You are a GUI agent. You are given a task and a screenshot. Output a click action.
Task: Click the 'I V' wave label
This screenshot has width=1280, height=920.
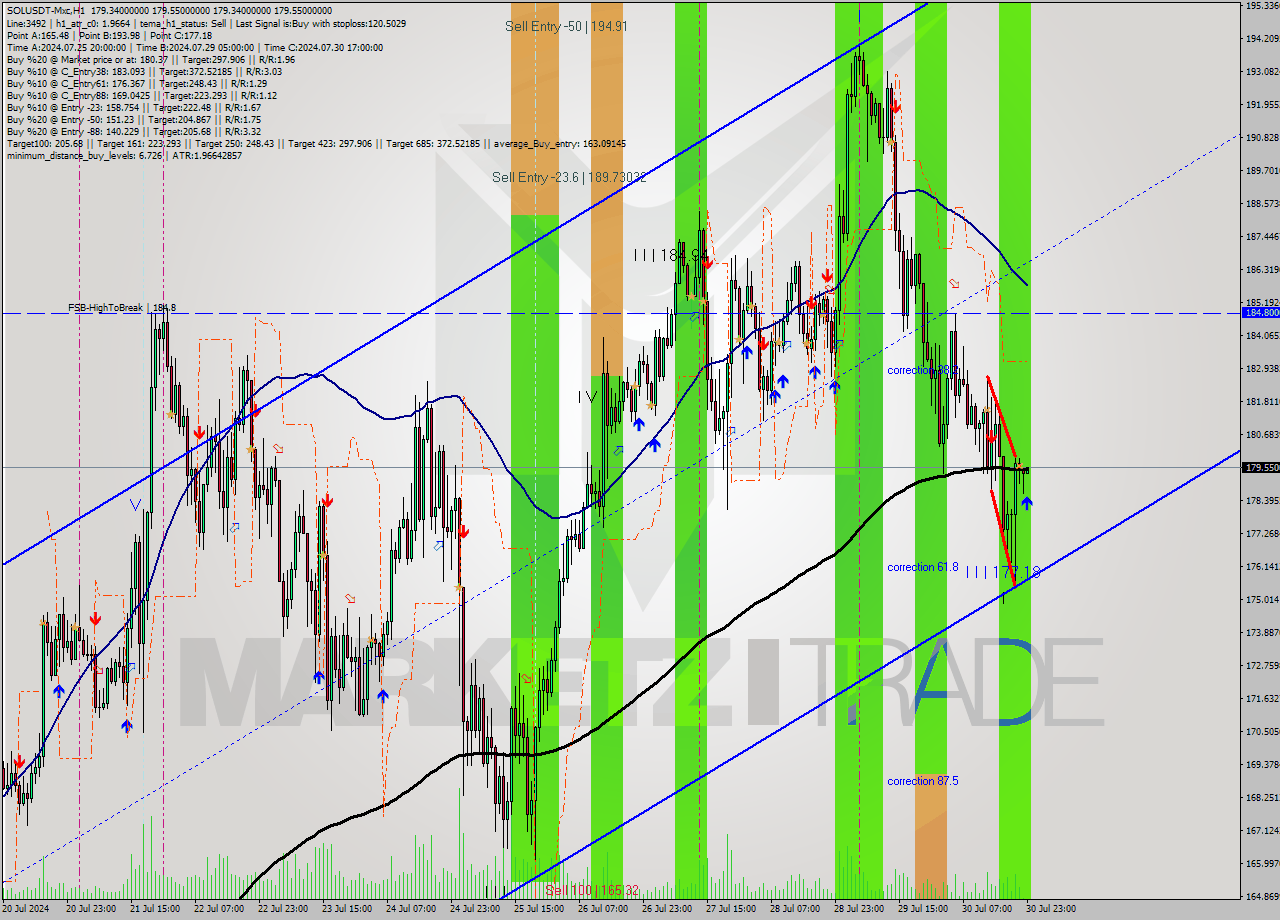(587, 396)
